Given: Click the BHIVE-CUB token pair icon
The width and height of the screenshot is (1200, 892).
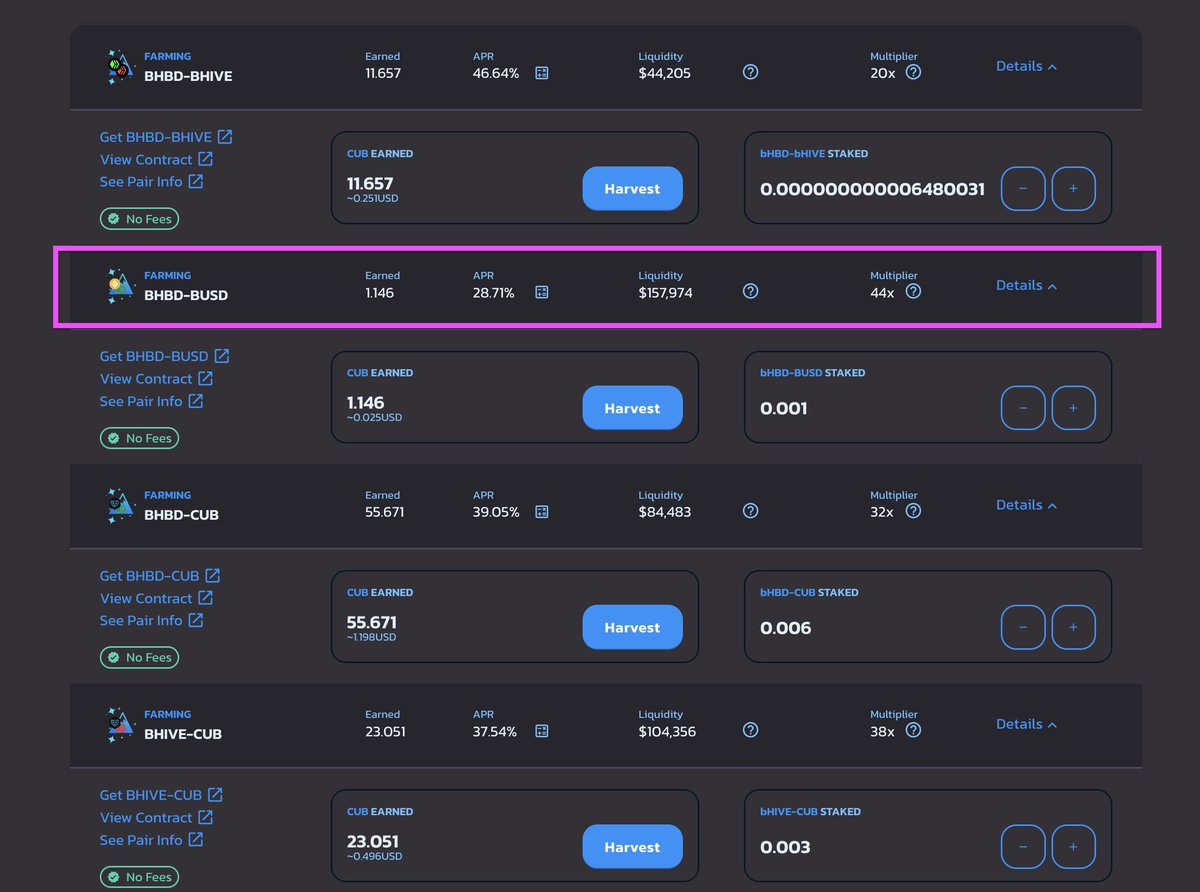Looking at the screenshot, I should [119, 725].
